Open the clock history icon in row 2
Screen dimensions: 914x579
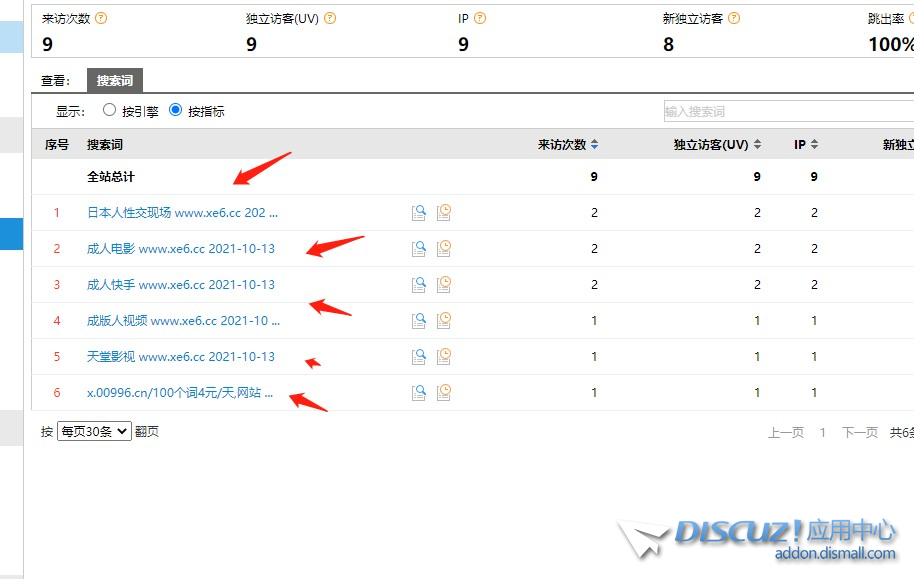[444, 248]
